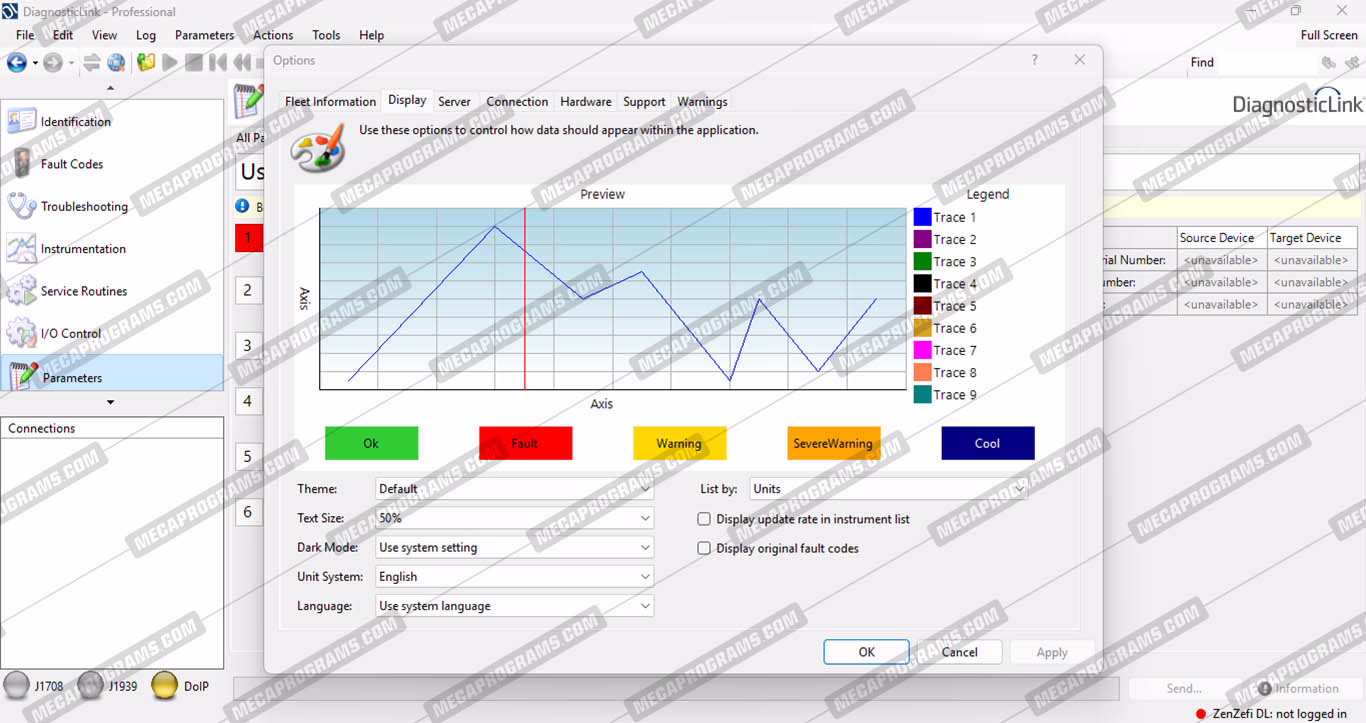Viewport: 1366px width, 723px height.
Task: Open Fault Codes in the sidebar
Action: [71, 164]
